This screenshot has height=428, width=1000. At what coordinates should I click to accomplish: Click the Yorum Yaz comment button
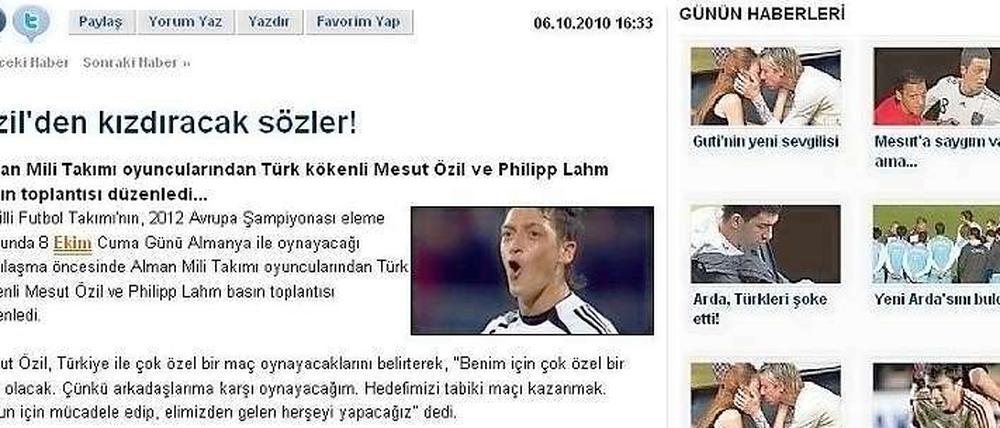[x=186, y=22]
